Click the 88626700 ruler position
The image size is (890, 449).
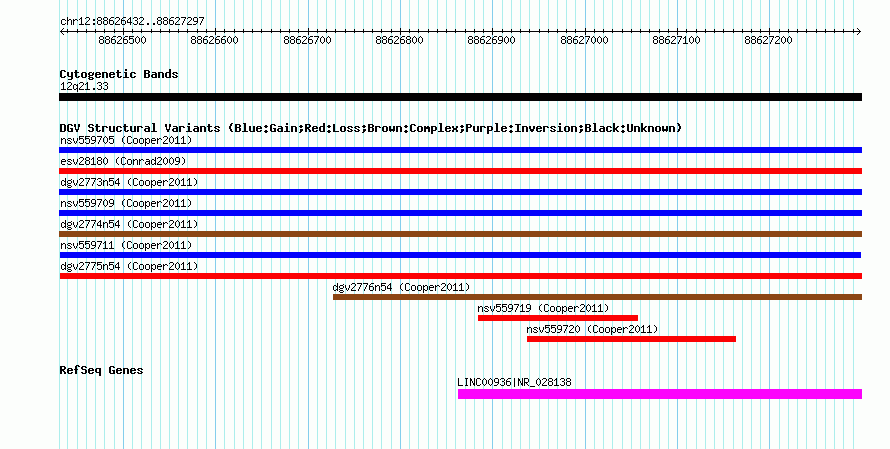[307, 40]
